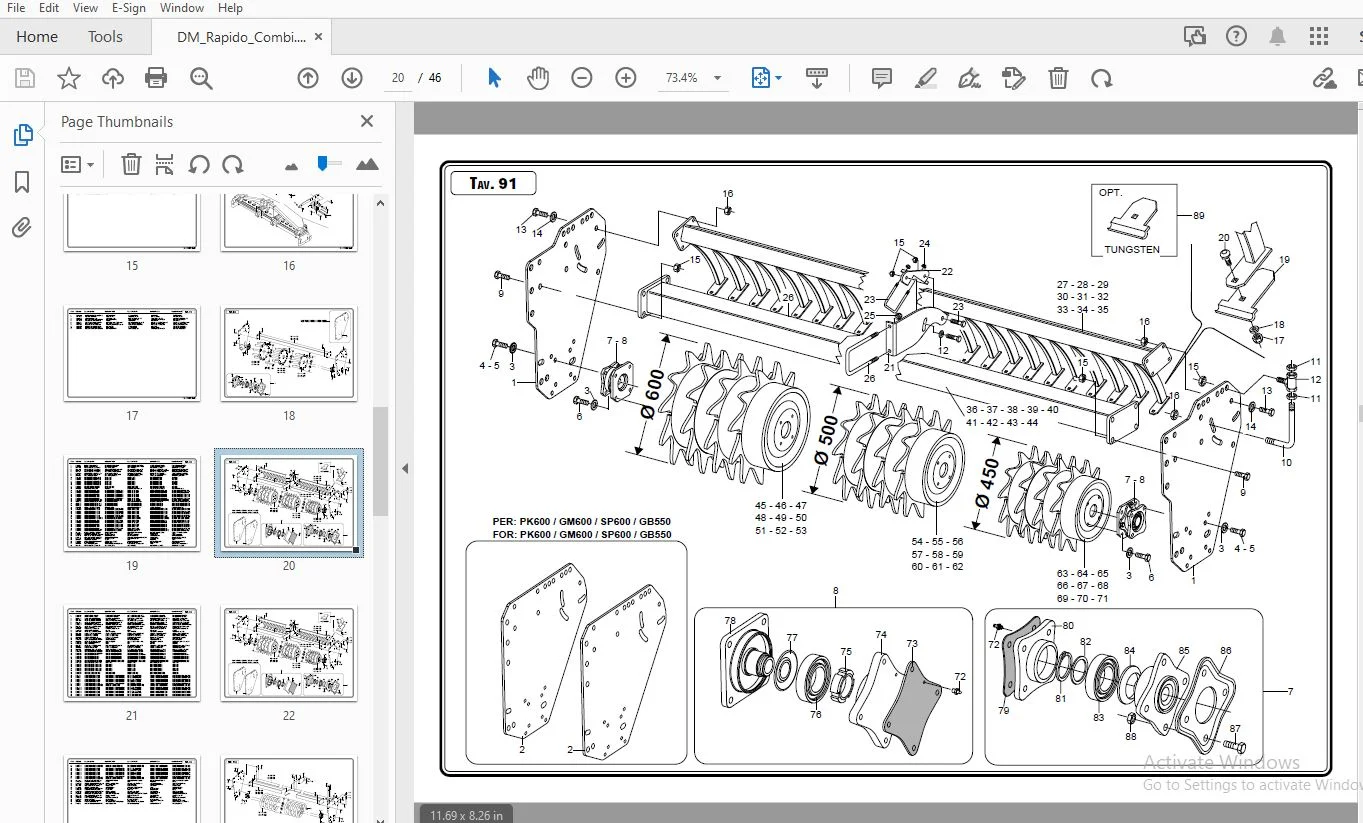Click the TUNGSTEN label in the OPT. box
This screenshot has width=1363, height=823.
pyautogui.click(x=1132, y=249)
